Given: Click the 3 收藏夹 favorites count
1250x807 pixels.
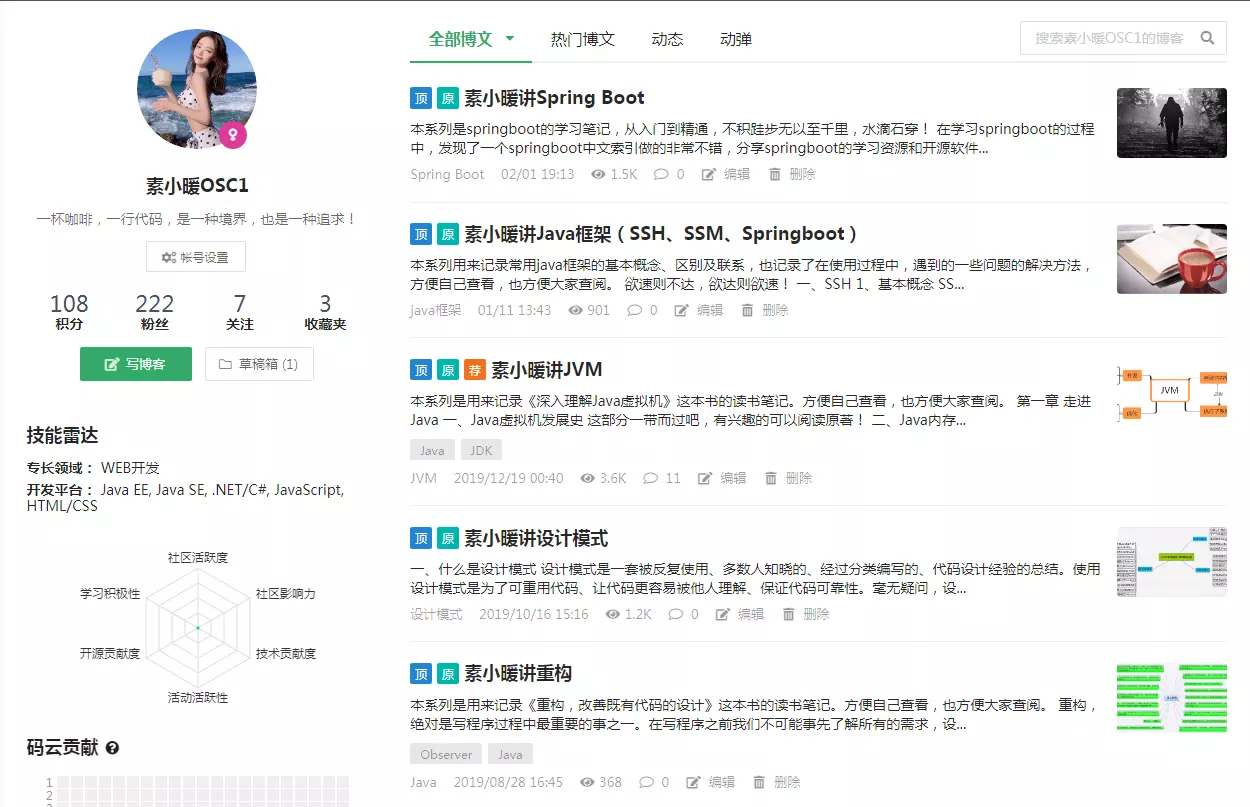Looking at the screenshot, I should click(325, 312).
